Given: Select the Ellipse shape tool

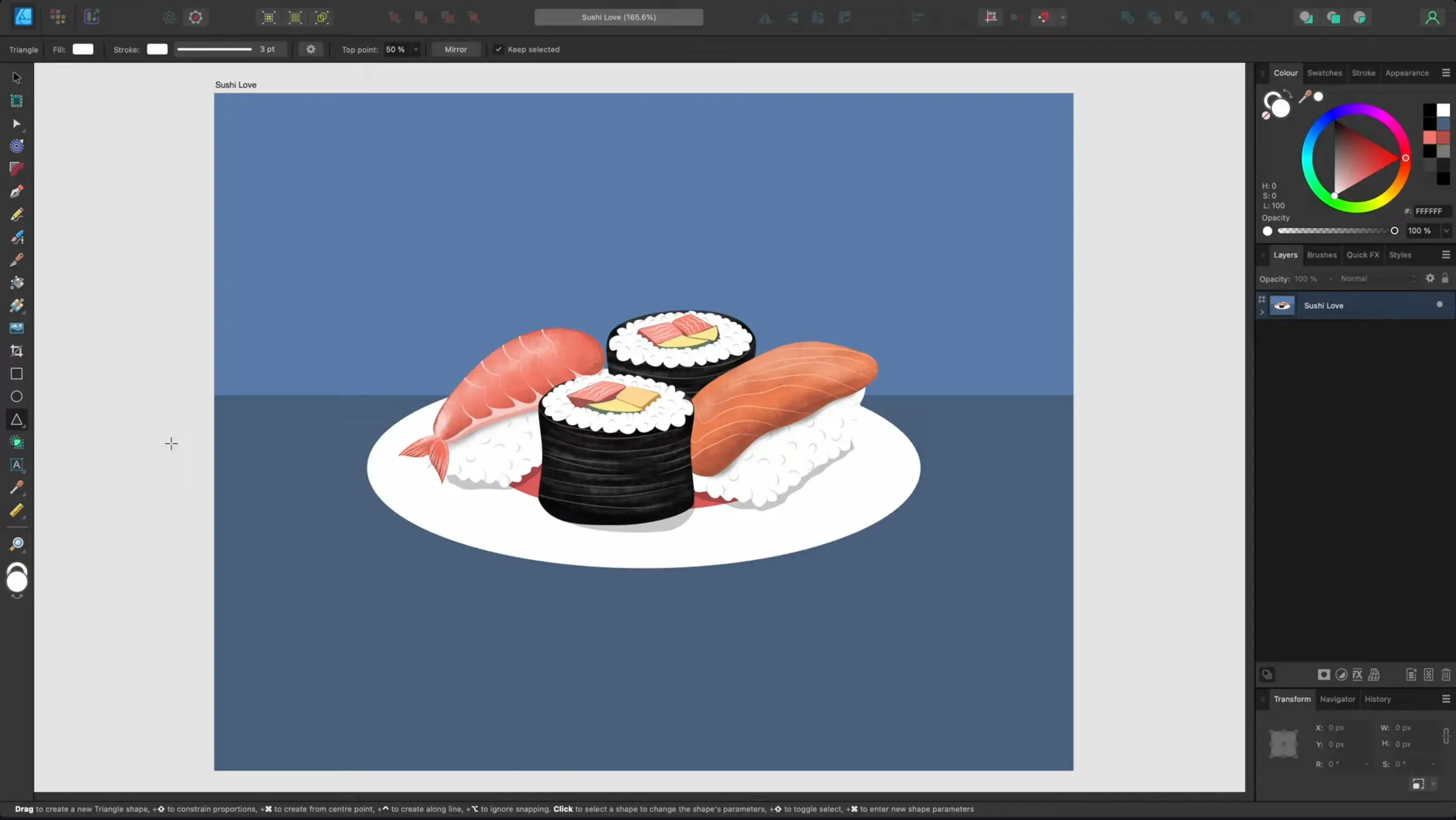Looking at the screenshot, I should (17, 397).
